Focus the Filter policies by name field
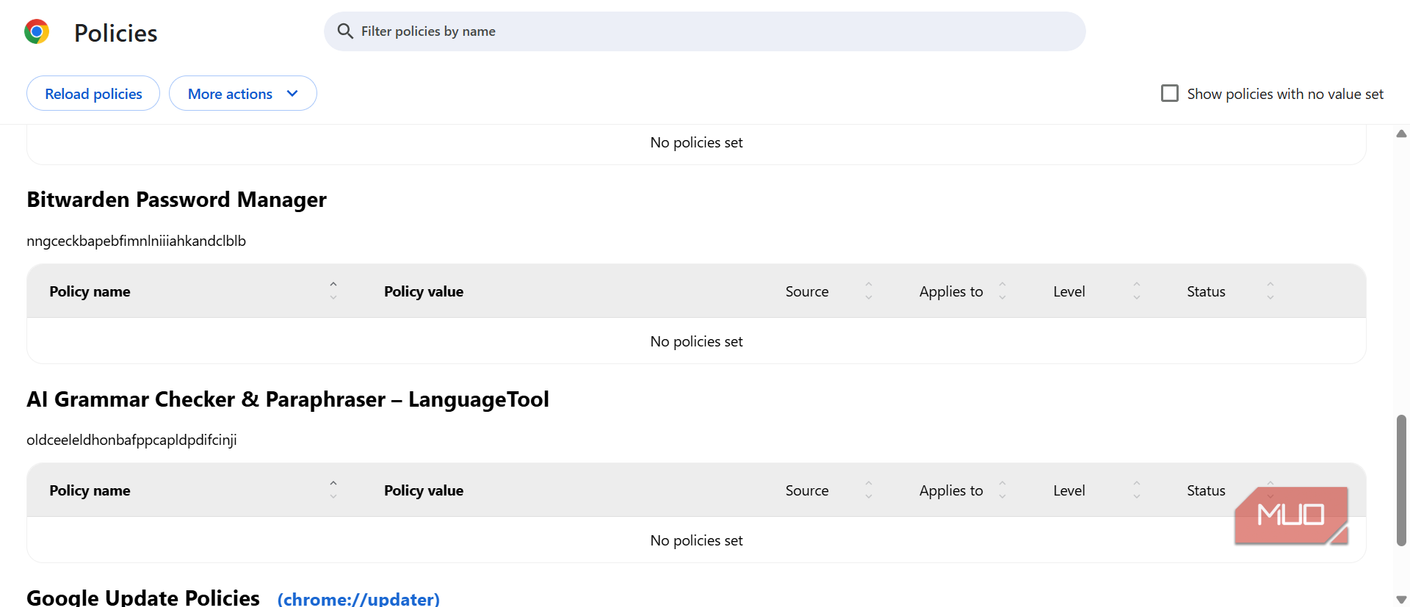The image size is (1410, 607). (704, 31)
